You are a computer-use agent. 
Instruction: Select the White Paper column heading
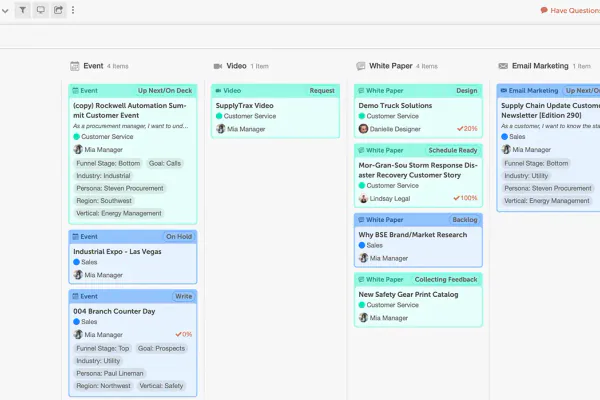pyautogui.click(x=391, y=66)
